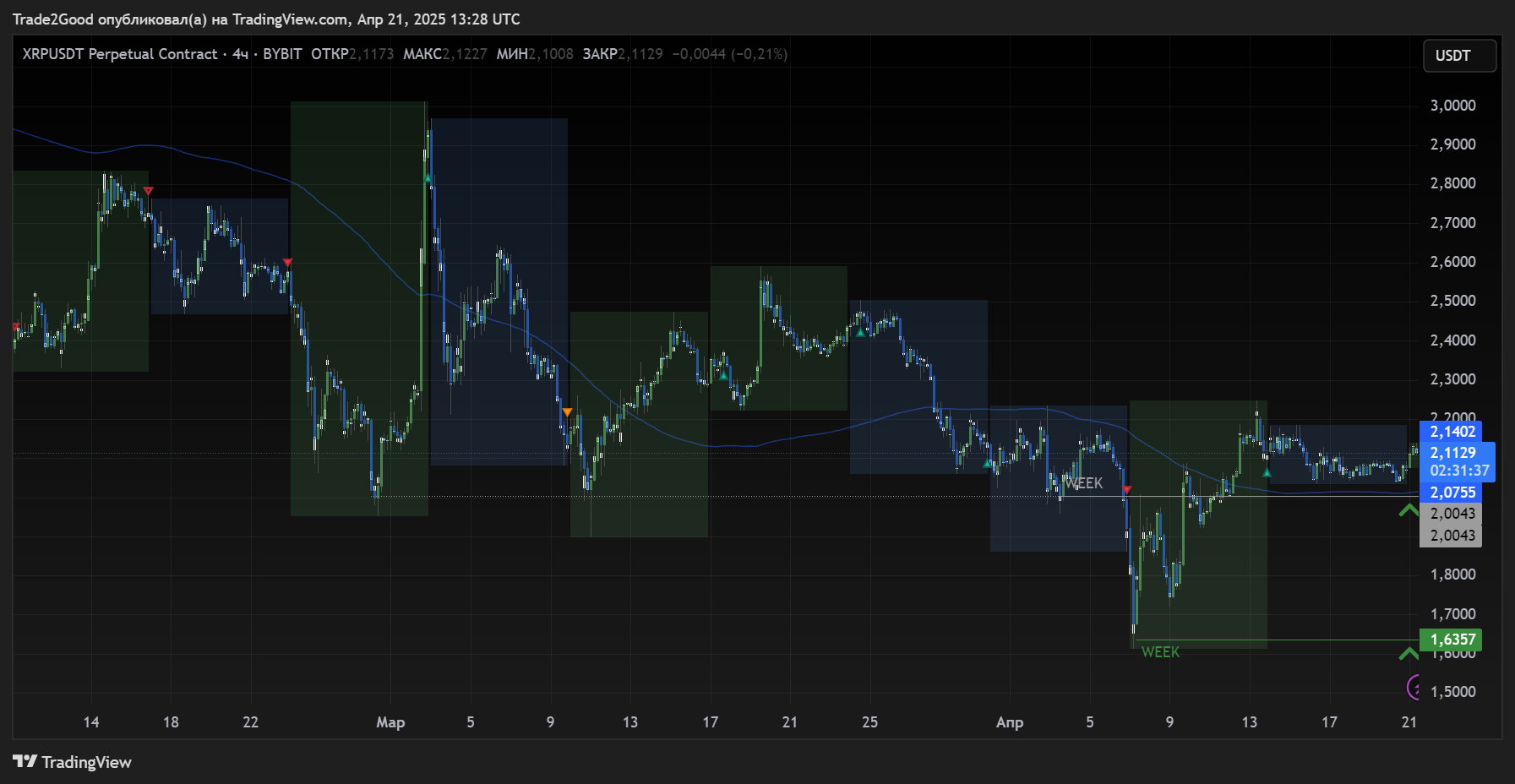This screenshot has height=784, width=1515.
Task: Click the BYBIT exchange name in header
Action: (282, 54)
